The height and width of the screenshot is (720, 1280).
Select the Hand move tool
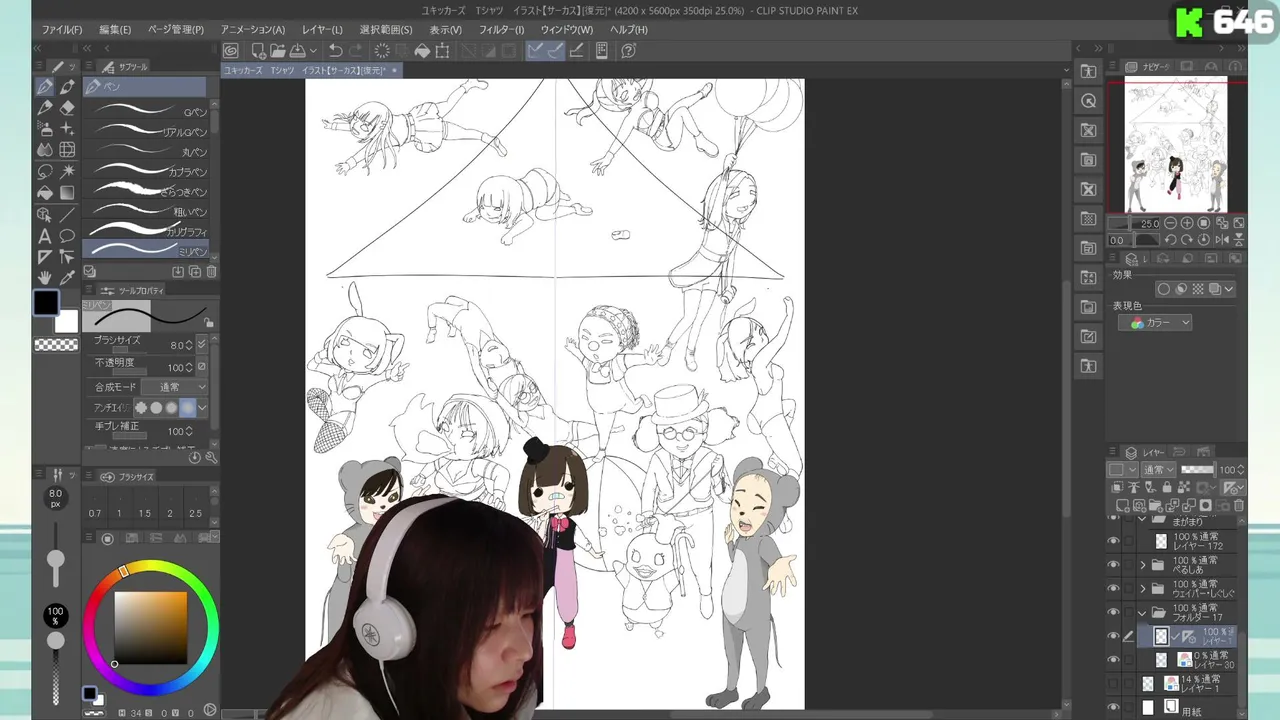tap(45, 277)
